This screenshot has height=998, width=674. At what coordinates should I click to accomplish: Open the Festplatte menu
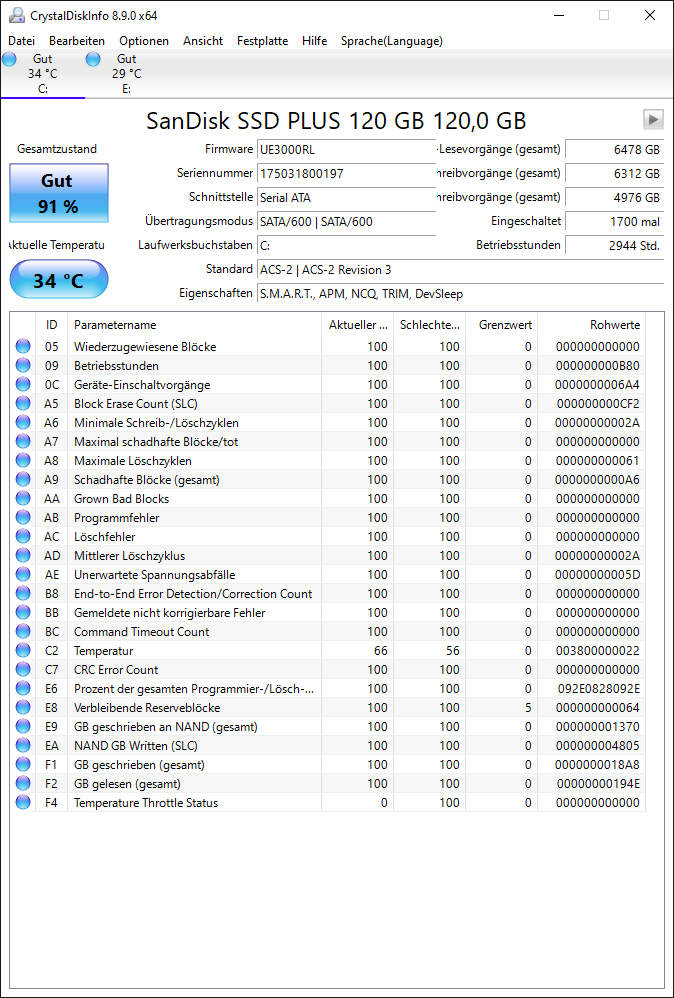click(262, 41)
